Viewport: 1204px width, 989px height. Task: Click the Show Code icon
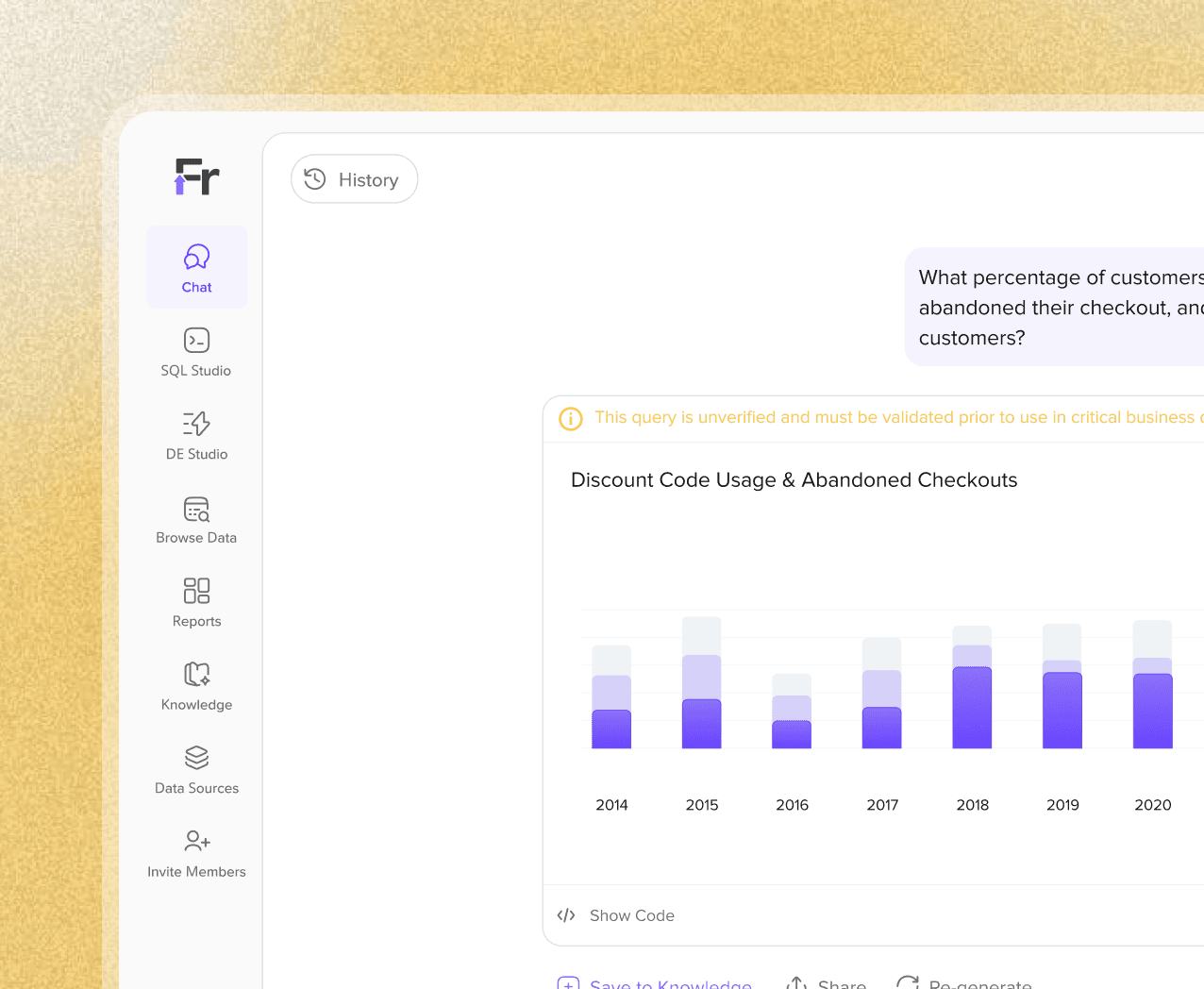coord(566,915)
